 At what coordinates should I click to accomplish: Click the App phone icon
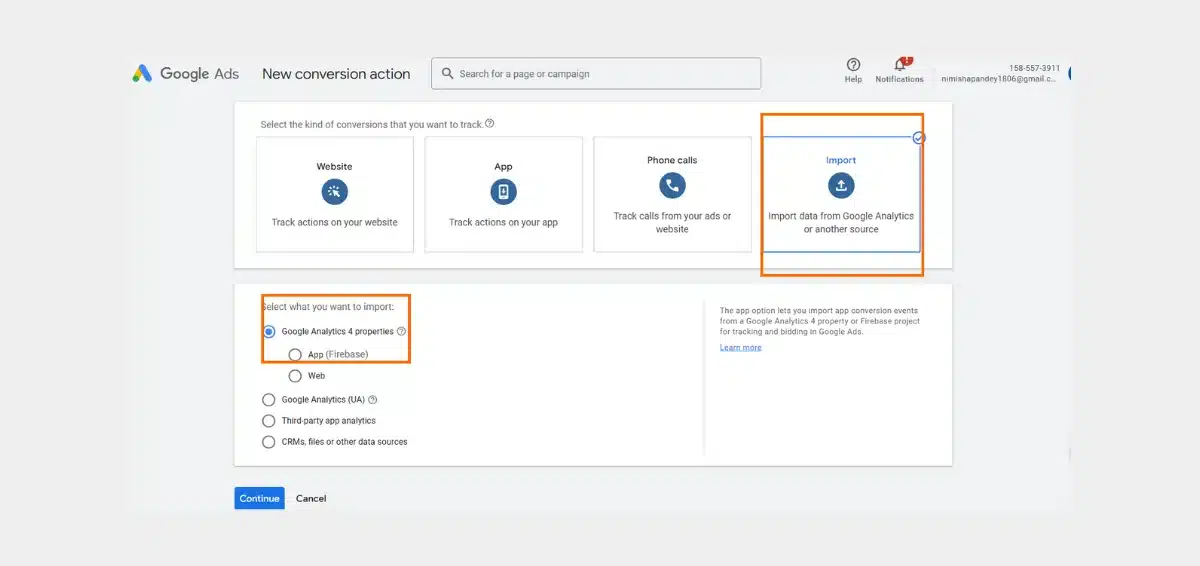point(503,192)
